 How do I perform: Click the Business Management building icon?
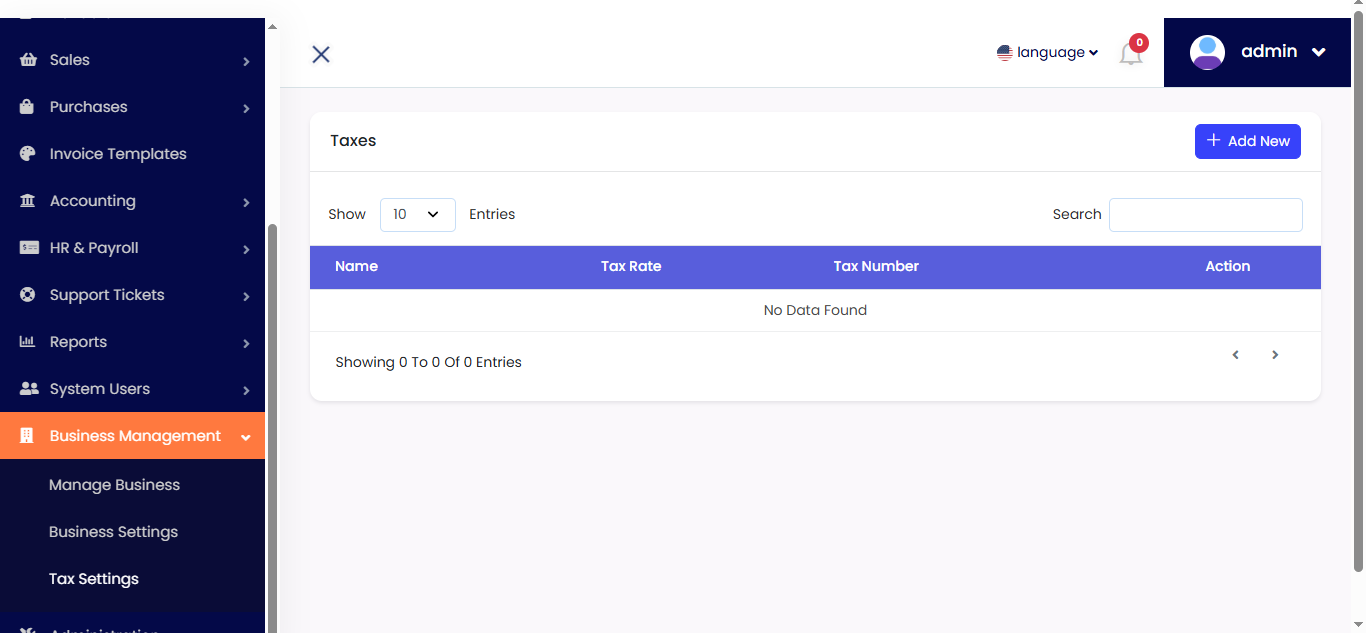(27, 436)
